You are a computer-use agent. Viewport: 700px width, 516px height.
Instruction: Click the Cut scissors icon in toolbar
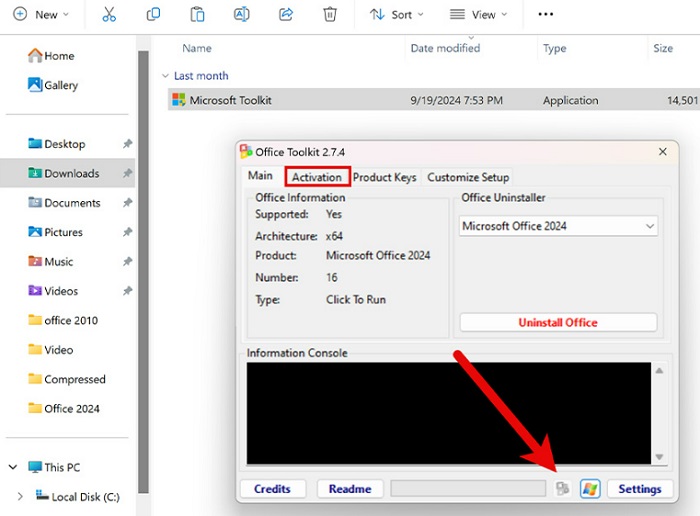(109, 14)
